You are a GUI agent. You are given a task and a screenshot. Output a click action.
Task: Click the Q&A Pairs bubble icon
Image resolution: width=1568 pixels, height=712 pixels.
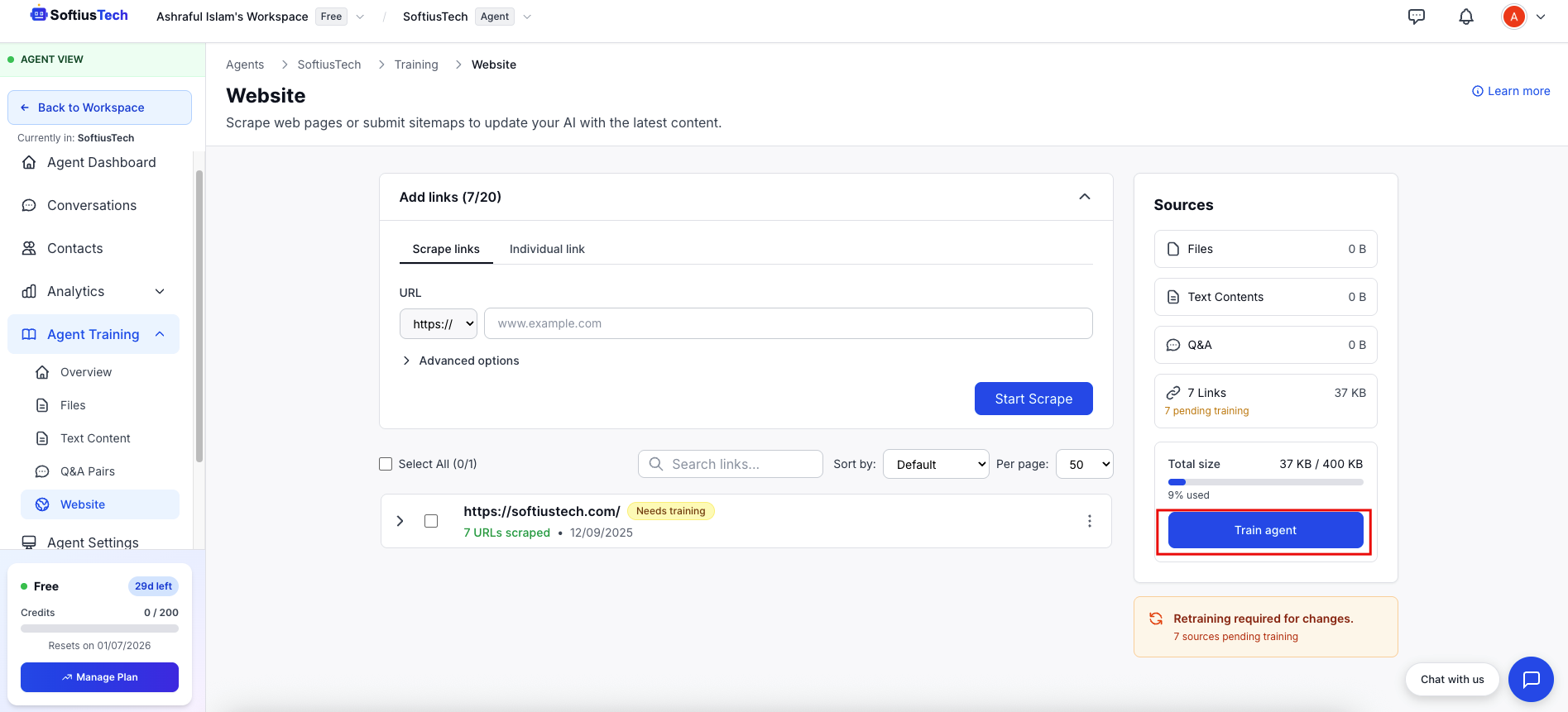click(42, 471)
